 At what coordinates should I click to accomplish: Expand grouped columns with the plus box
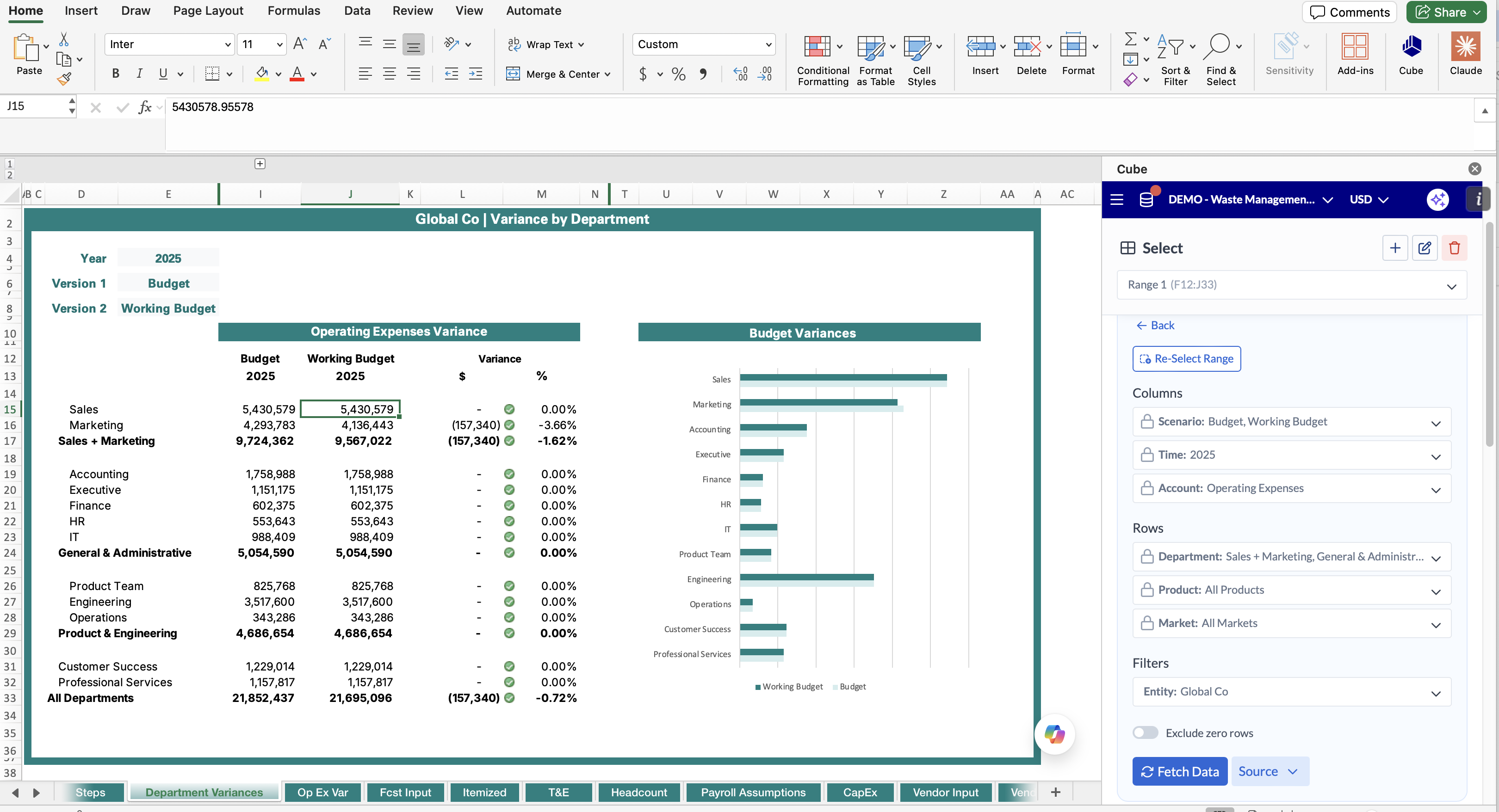pos(260,164)
